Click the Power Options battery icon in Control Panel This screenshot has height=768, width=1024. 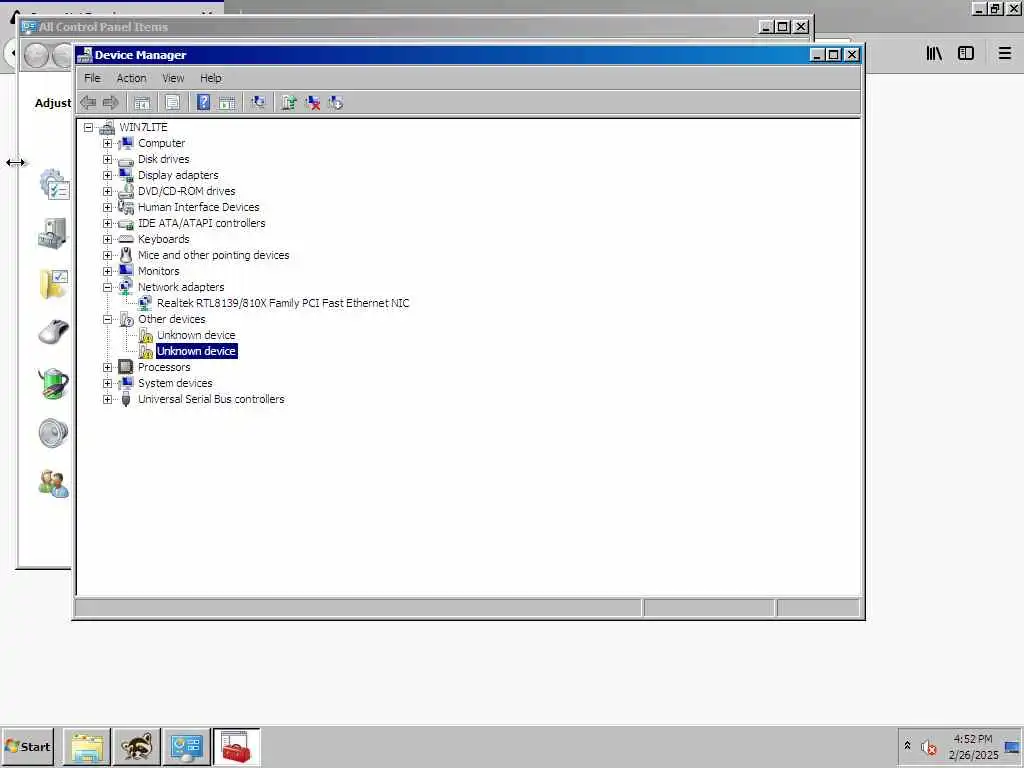(x=54, y=383)
